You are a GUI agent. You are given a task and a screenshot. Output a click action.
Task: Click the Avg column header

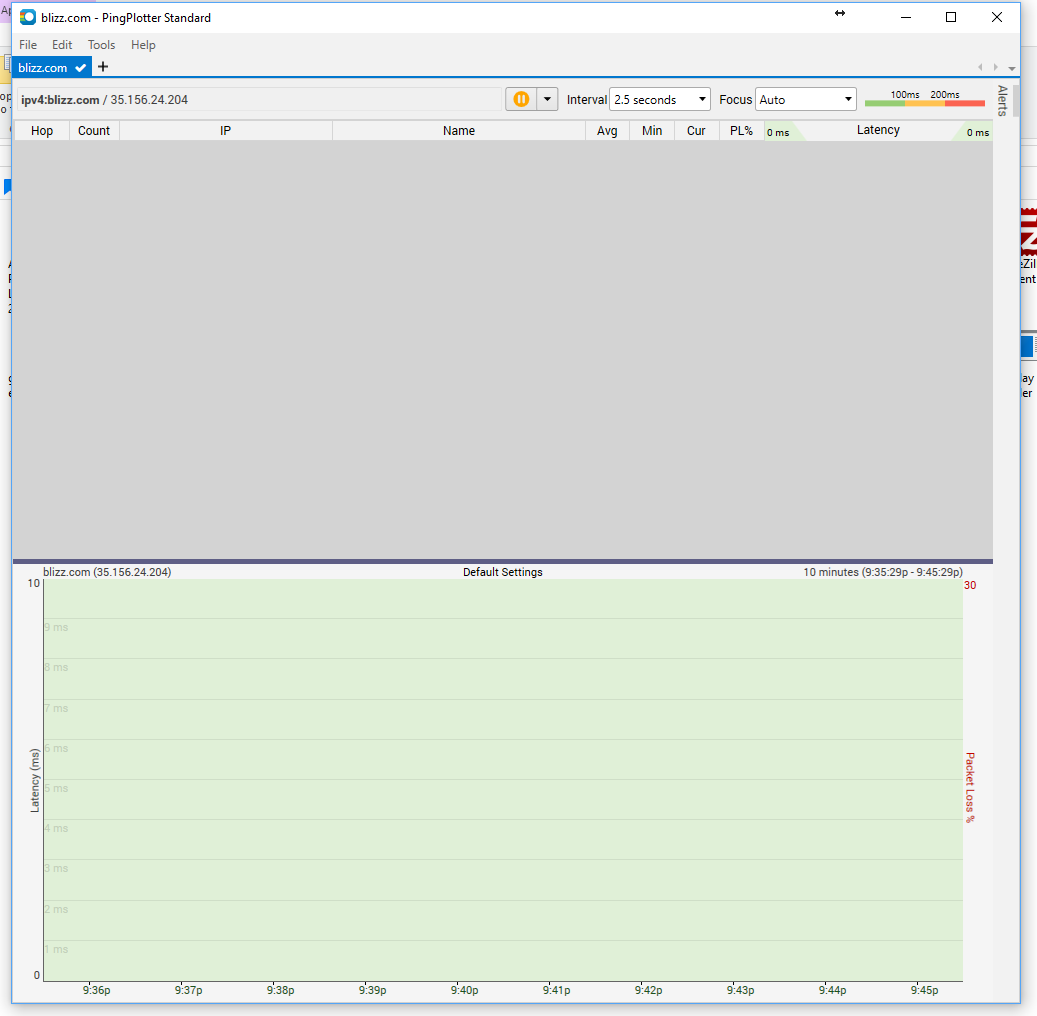coord(607,131)
